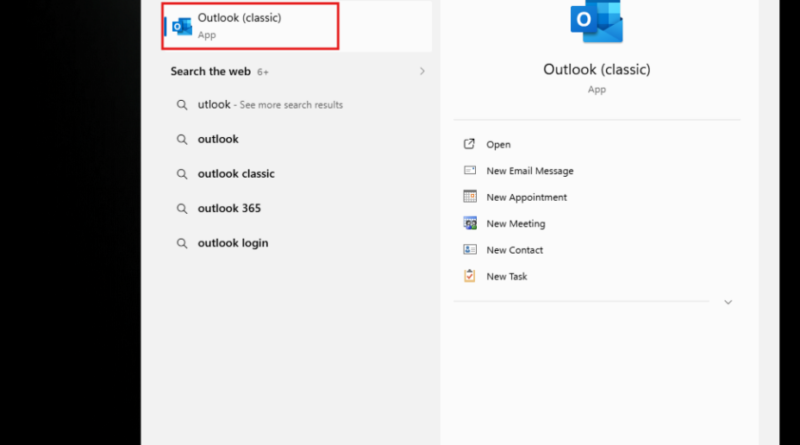The height and width of the screenshot is (445, 800).
Task: Create a New Contact
Action: pyautogui.click(x=514, y=250)
